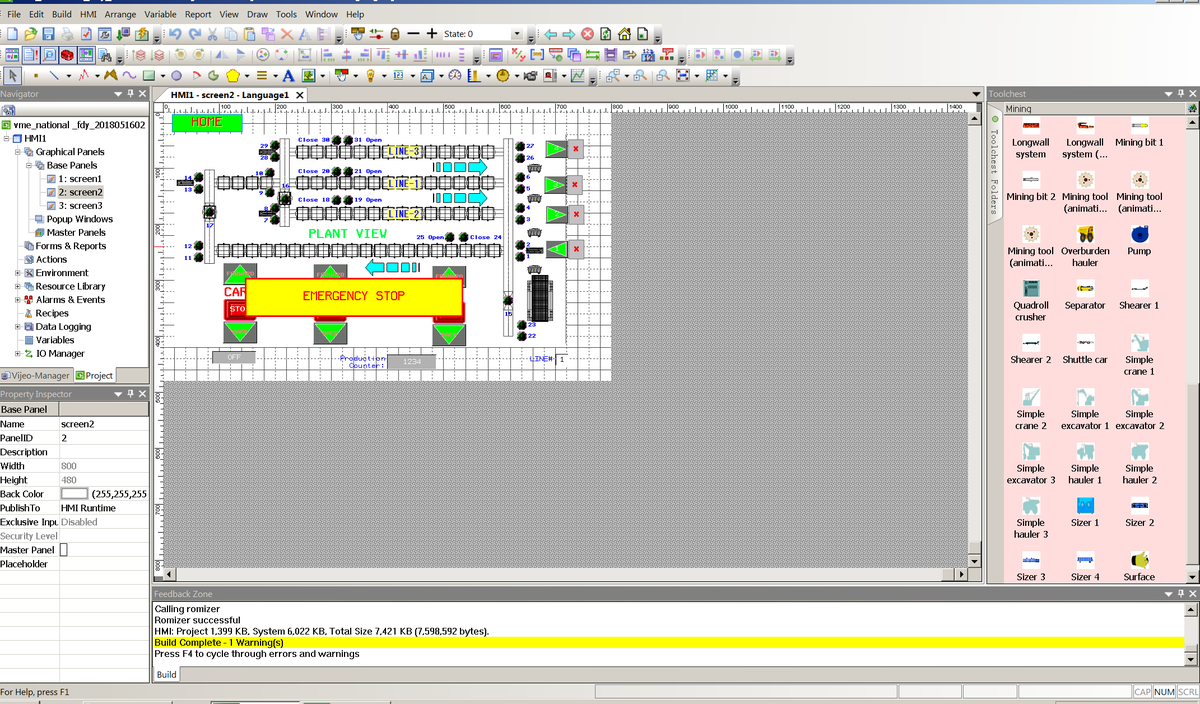Select 3: screen3 in Navigator
The height and width of the screenshot is (704, 1200).
[80, 205]
